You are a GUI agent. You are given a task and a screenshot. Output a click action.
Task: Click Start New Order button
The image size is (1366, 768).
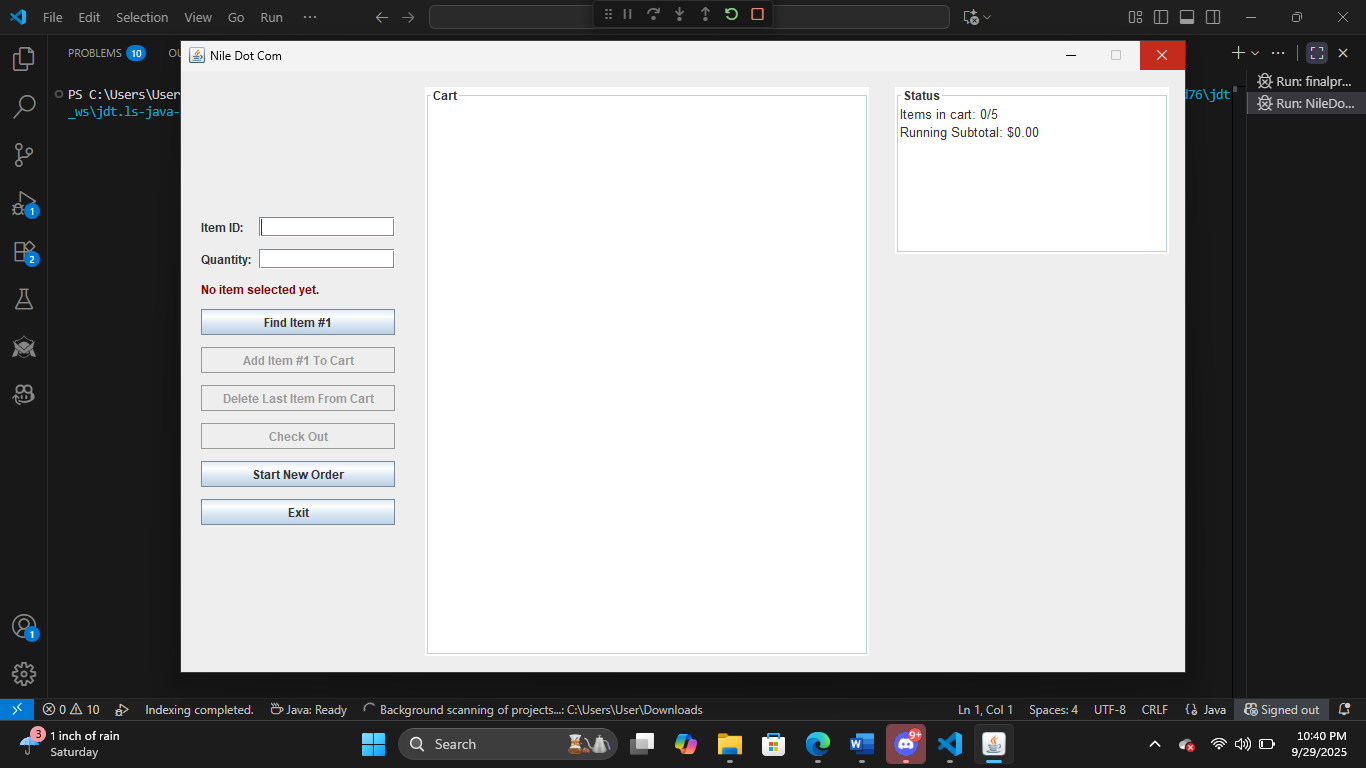[298, 474]
